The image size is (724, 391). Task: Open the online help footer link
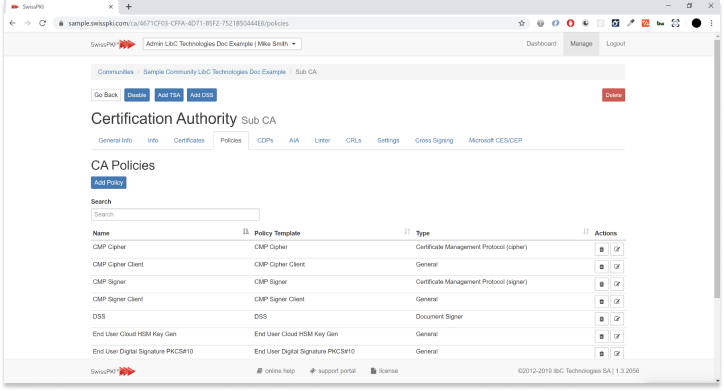(276, 371)
